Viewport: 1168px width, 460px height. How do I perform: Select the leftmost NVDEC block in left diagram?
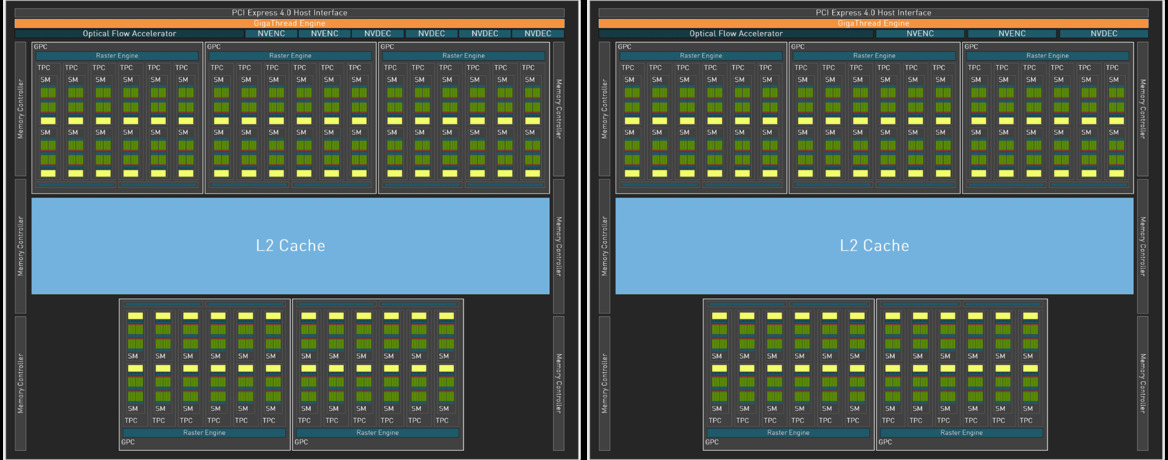click(x=378, y=33)
